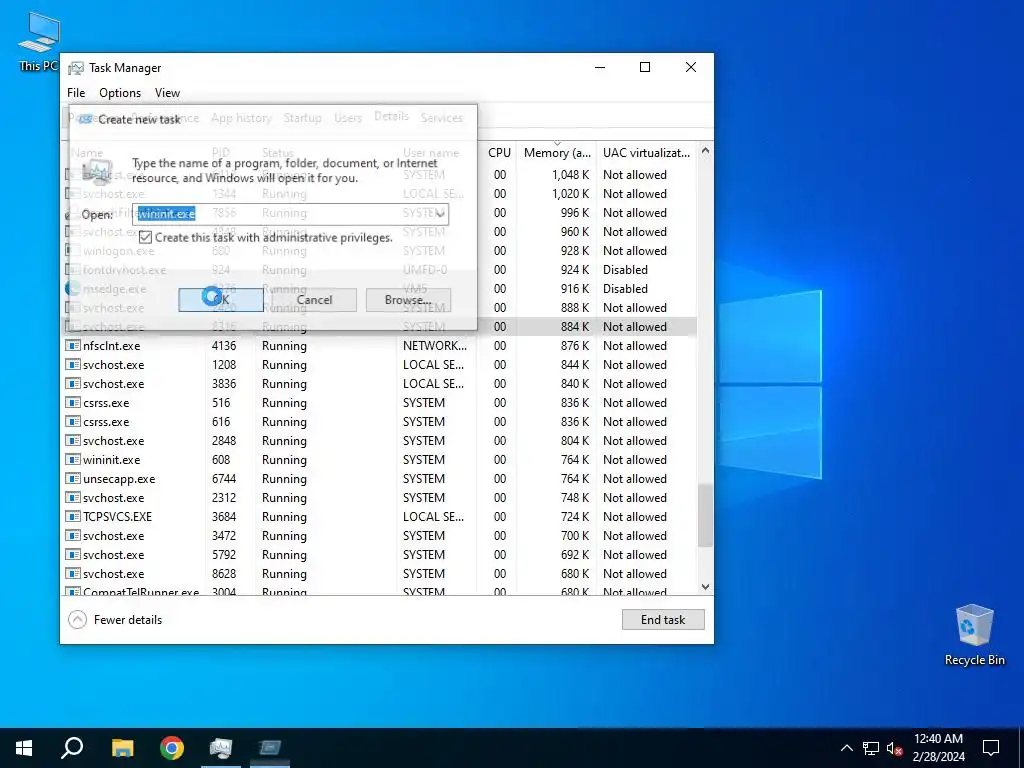Image resolution: width=1024 pixels, height=768 pixels.
Task: Click the TCPSVCS.EXE process icon
Action: (73, 516)
